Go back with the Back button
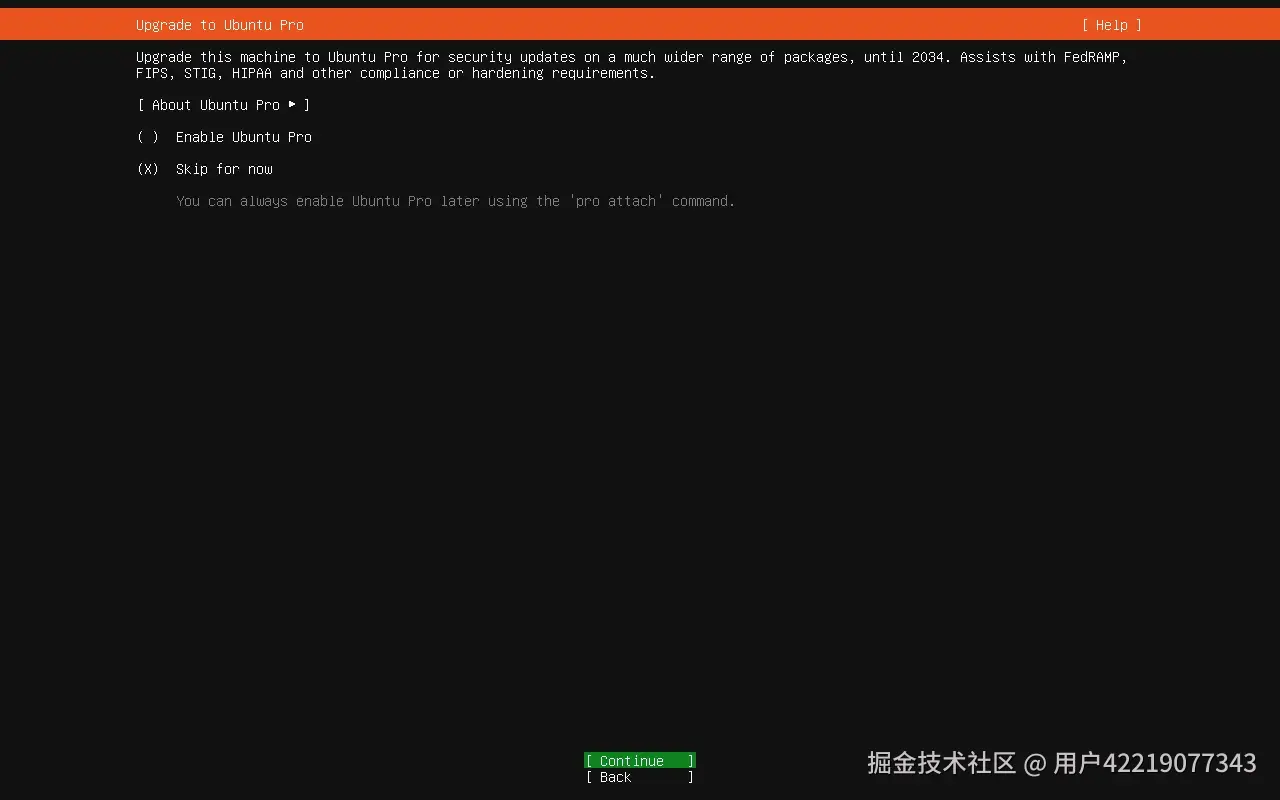1280x800 pixels. click(x=640, y=777)
